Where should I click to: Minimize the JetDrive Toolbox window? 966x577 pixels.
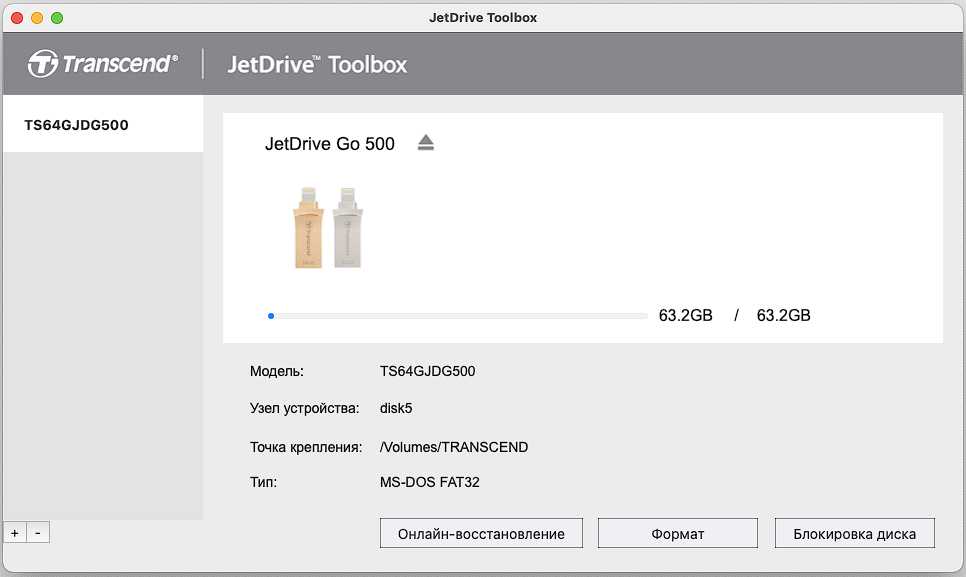click(37, 18)
